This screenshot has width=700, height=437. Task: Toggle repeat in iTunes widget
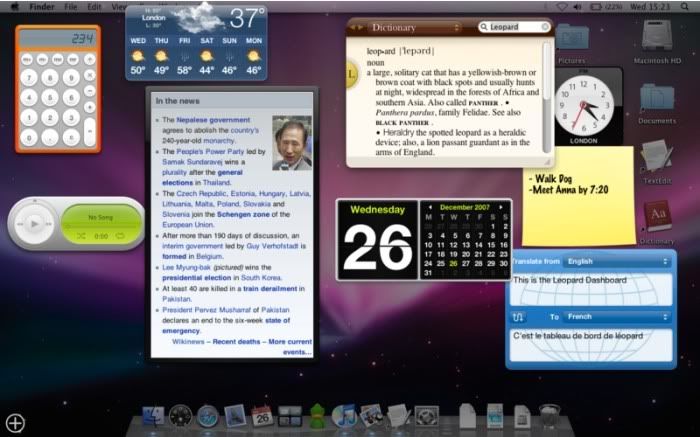click(x=120, y=236)
